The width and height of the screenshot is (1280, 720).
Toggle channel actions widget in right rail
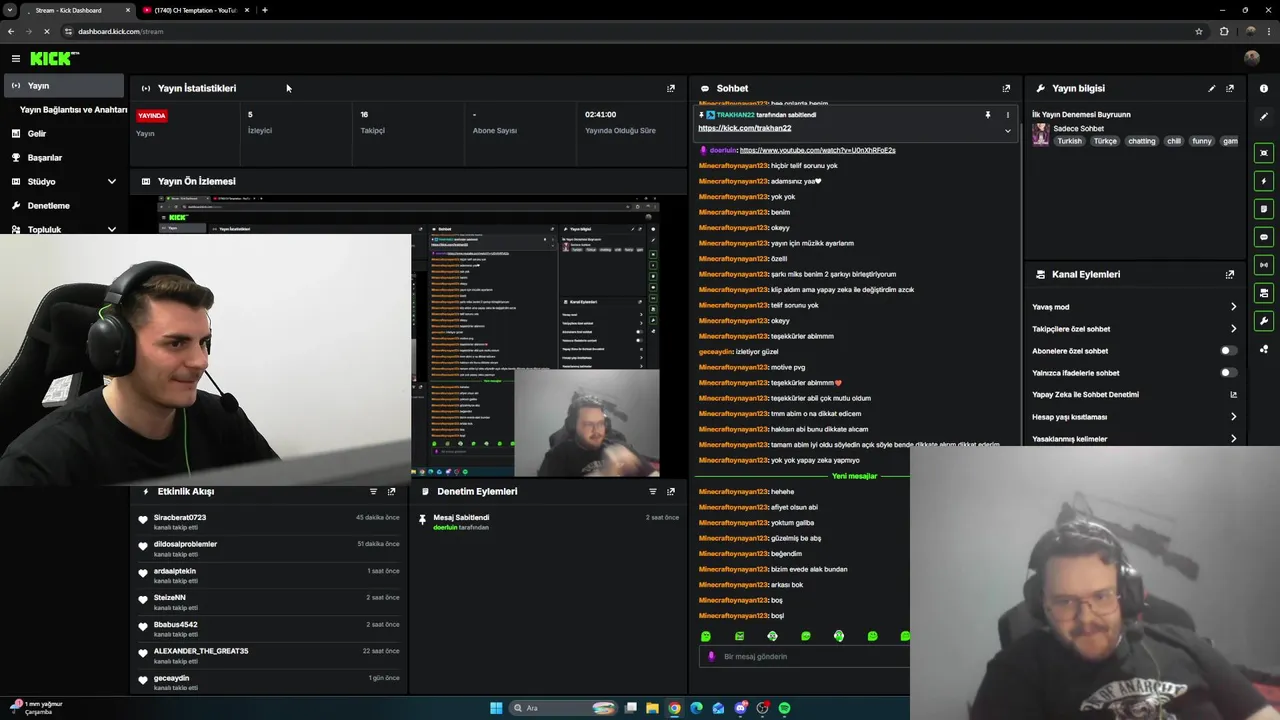click(x=1264, y=293)
